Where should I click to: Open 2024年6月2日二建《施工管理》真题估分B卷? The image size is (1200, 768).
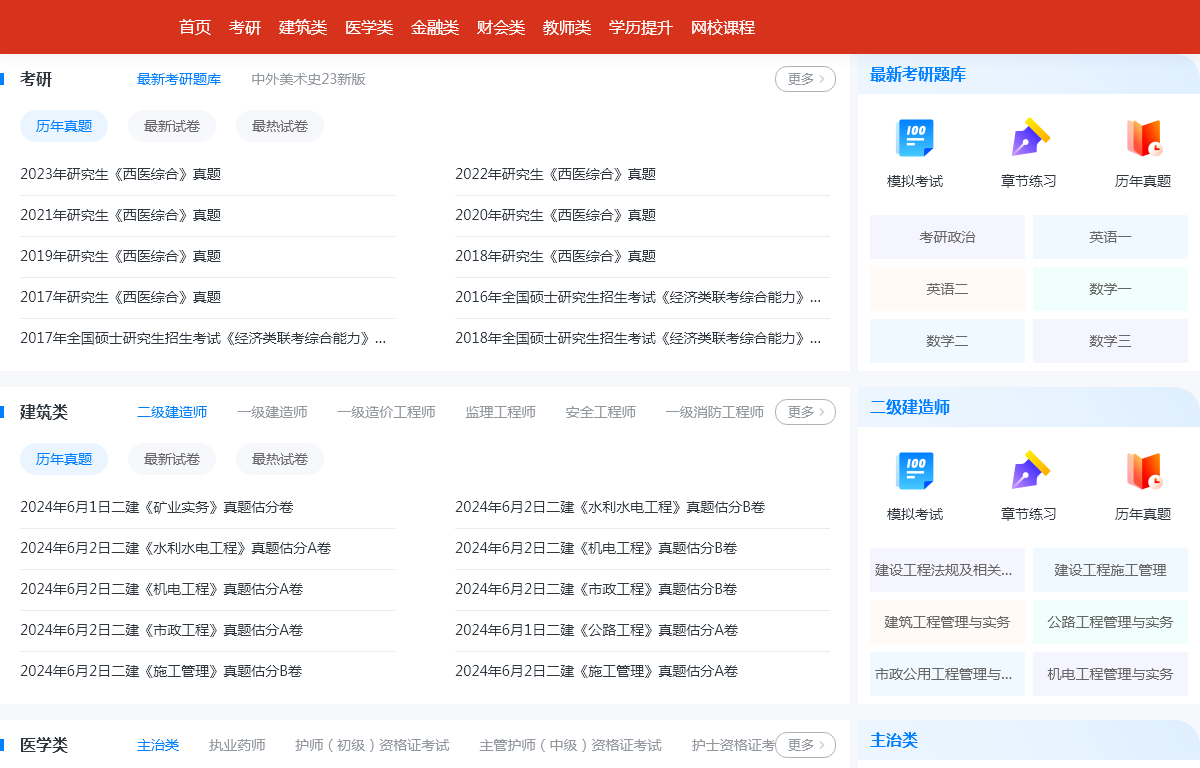tap(161, 671)
